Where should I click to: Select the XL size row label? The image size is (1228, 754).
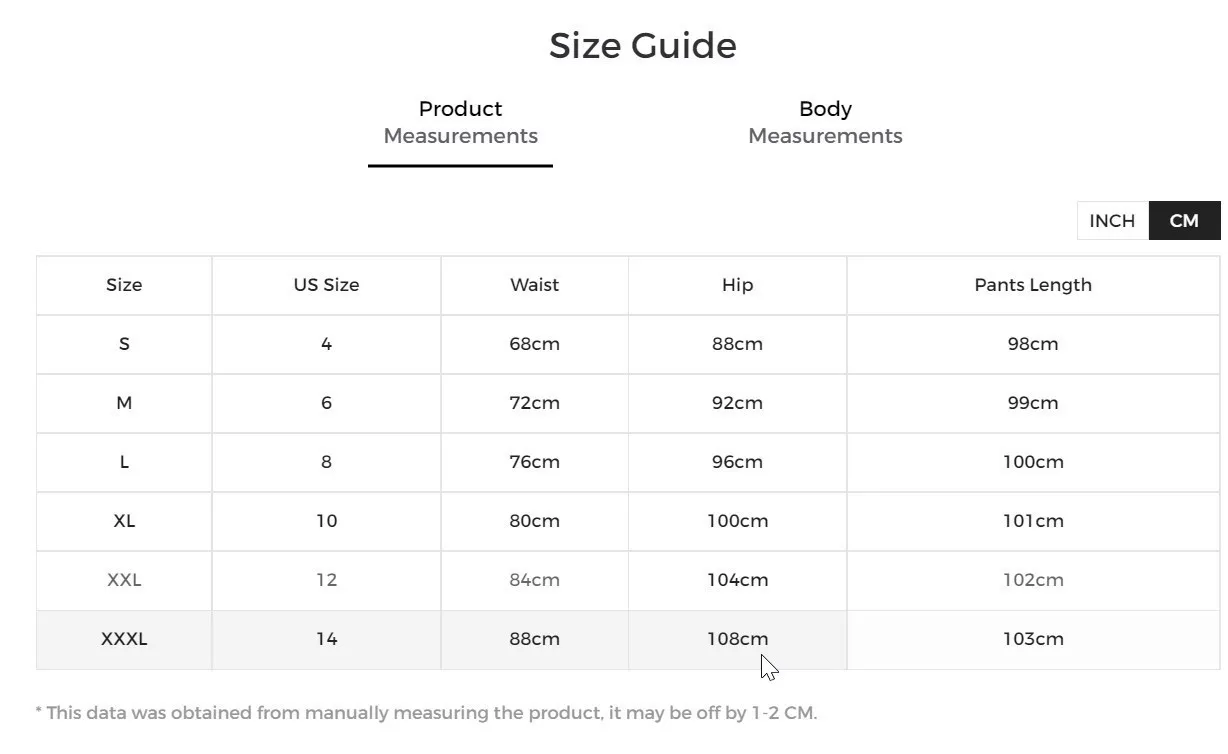pos(124,521)
